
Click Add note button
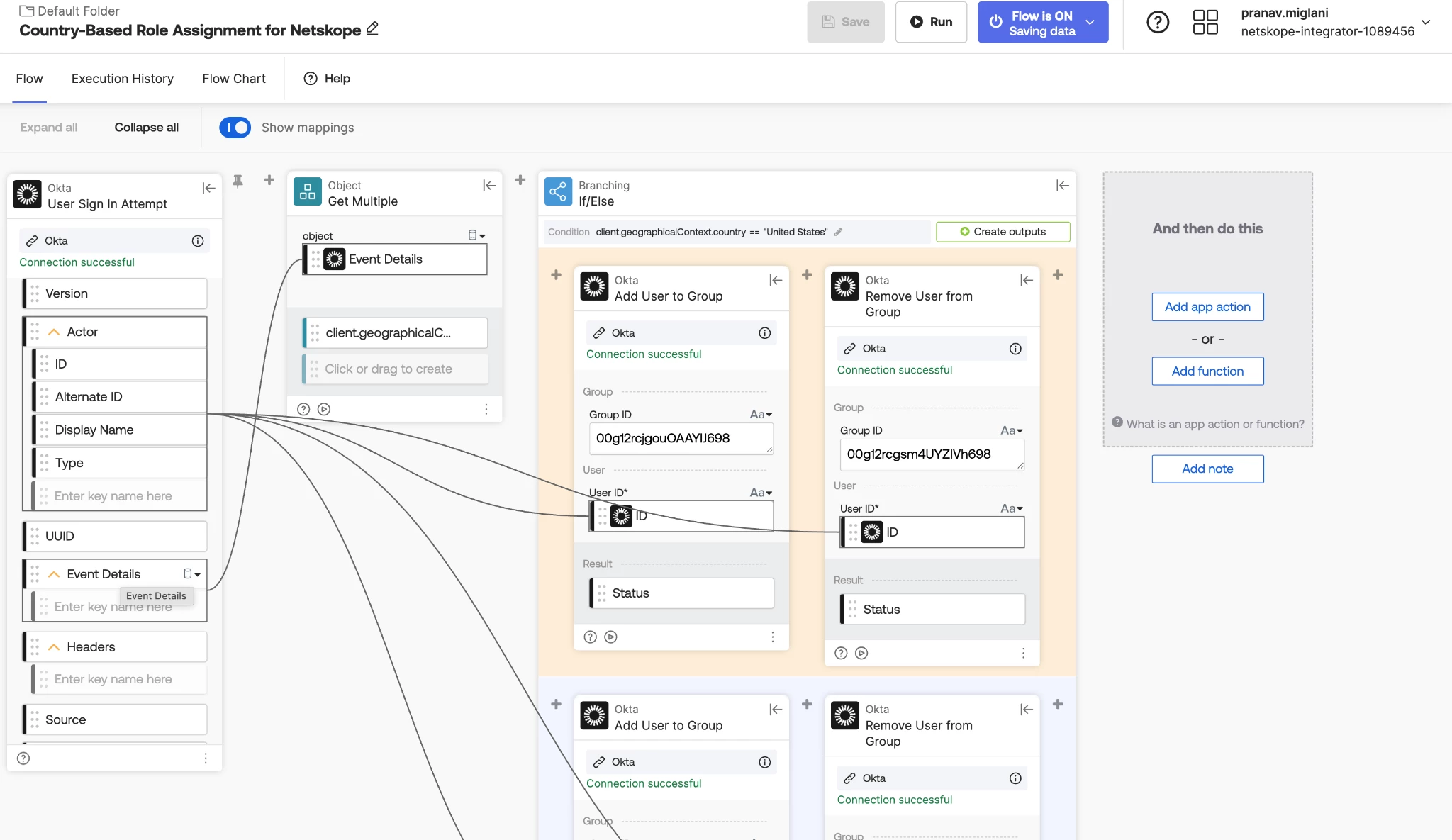pyautogui.click(x=1207, y=469)
